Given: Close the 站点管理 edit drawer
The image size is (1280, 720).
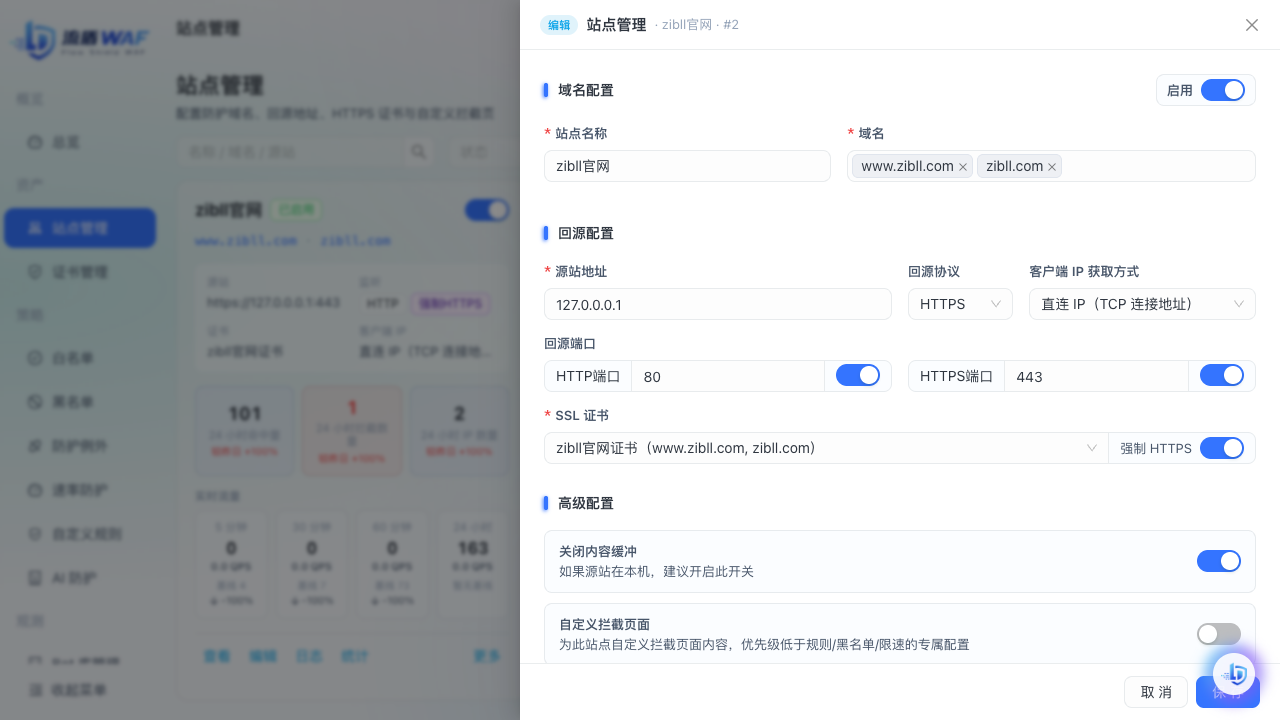Looking at the screenshot, I should 1252,25.
